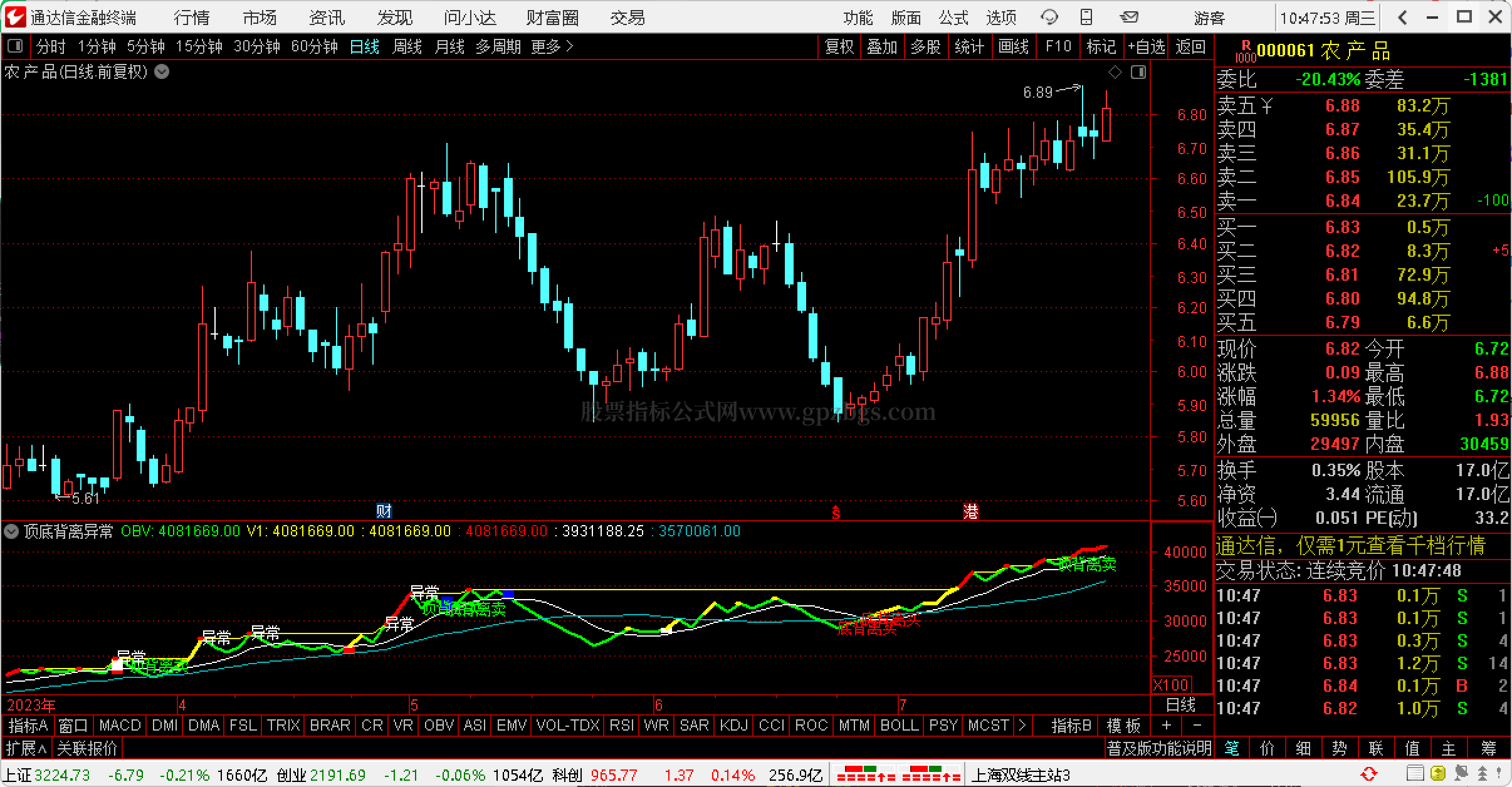Image resolution: width=1512 pixels, height=787 pixels.
Task: Click the +自选 button
Action: click(1146, 46)
